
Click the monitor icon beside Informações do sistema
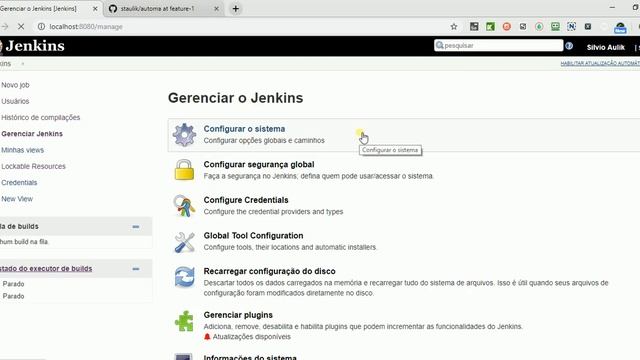[183, 357]
